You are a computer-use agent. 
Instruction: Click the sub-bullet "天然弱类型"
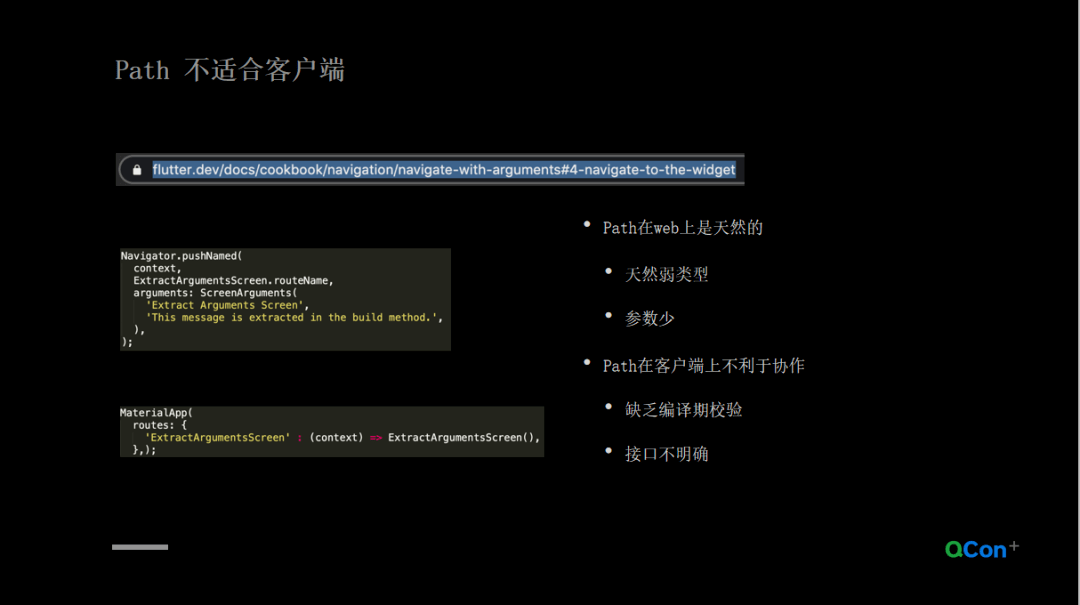pyautogui.click(x=666, y=274)
